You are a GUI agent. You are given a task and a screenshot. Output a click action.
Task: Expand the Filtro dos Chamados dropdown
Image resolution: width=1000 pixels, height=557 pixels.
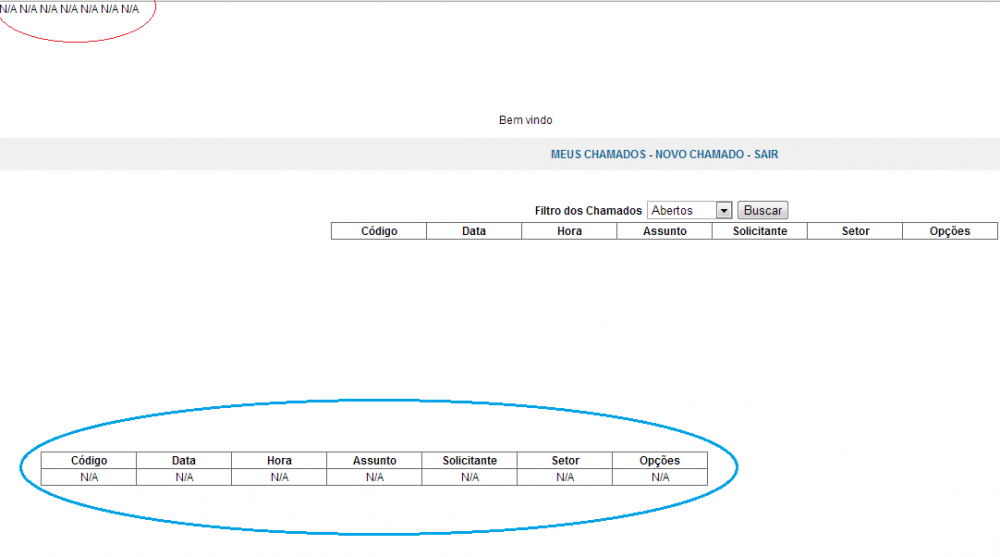coord(690,211)
